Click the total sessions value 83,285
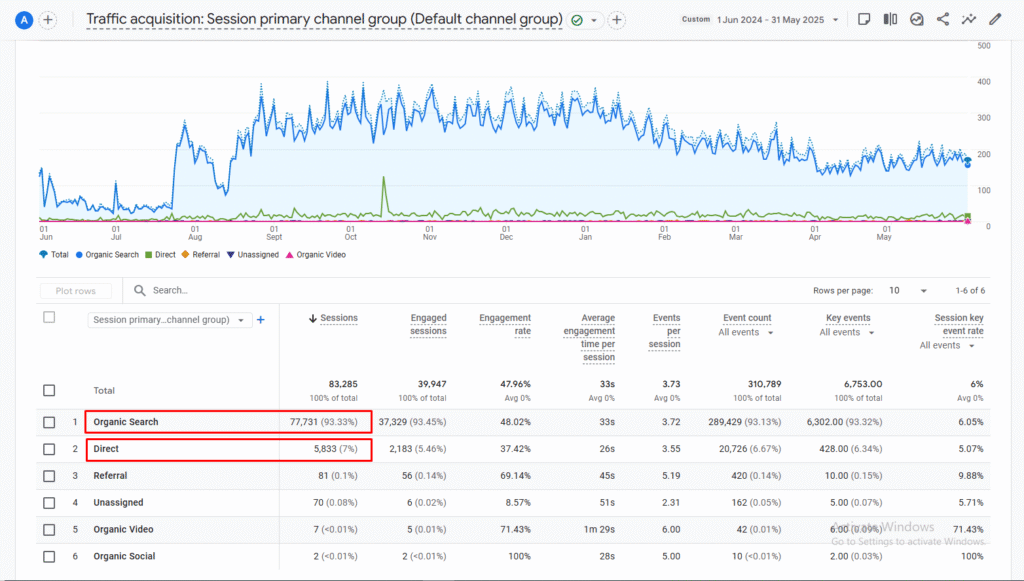This screenshot has height=581, width=1024. (343, 384)
